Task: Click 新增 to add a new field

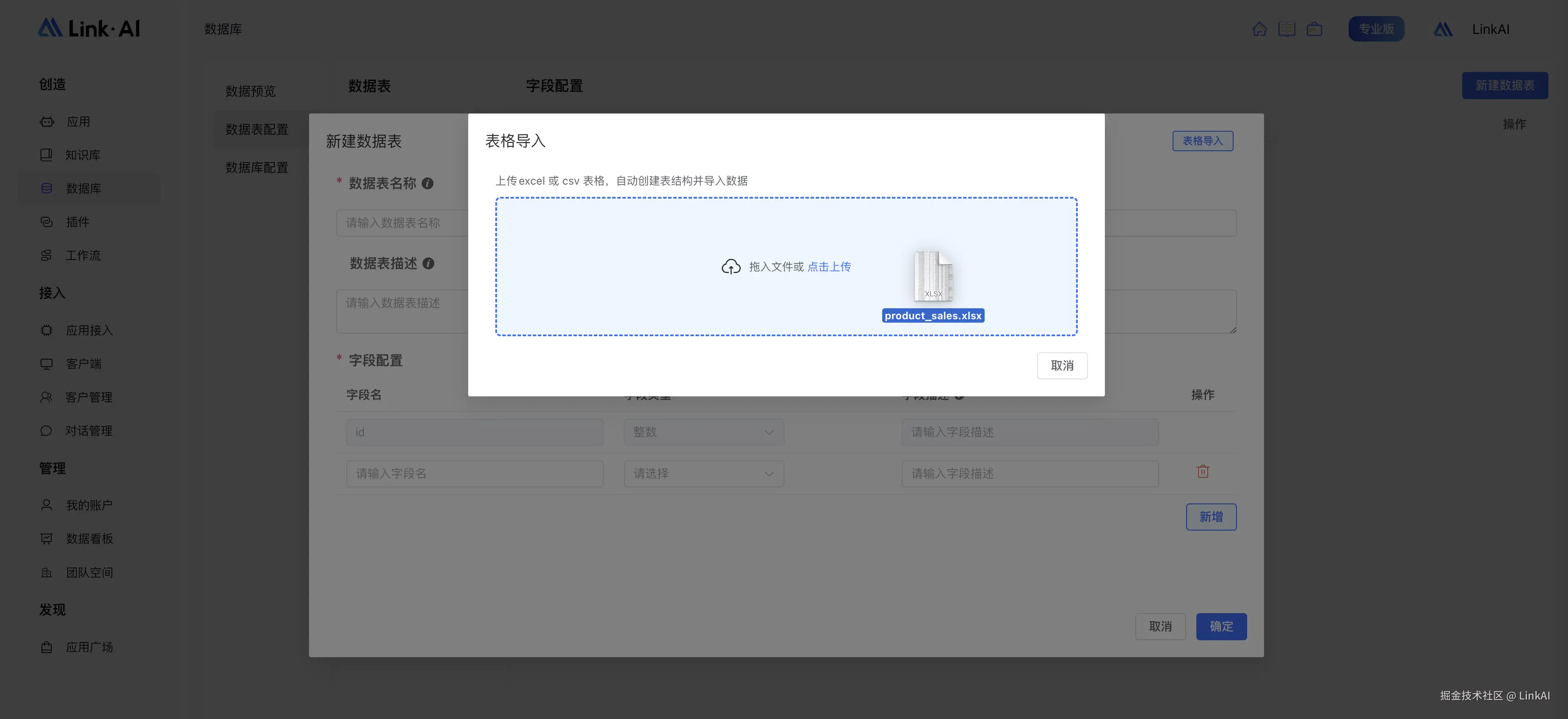Action: click(x=1211, y=516)
